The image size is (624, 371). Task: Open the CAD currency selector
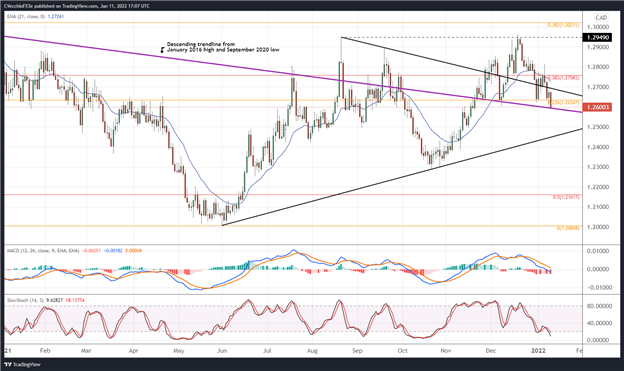pyautogui.click(x=601, y=18)
